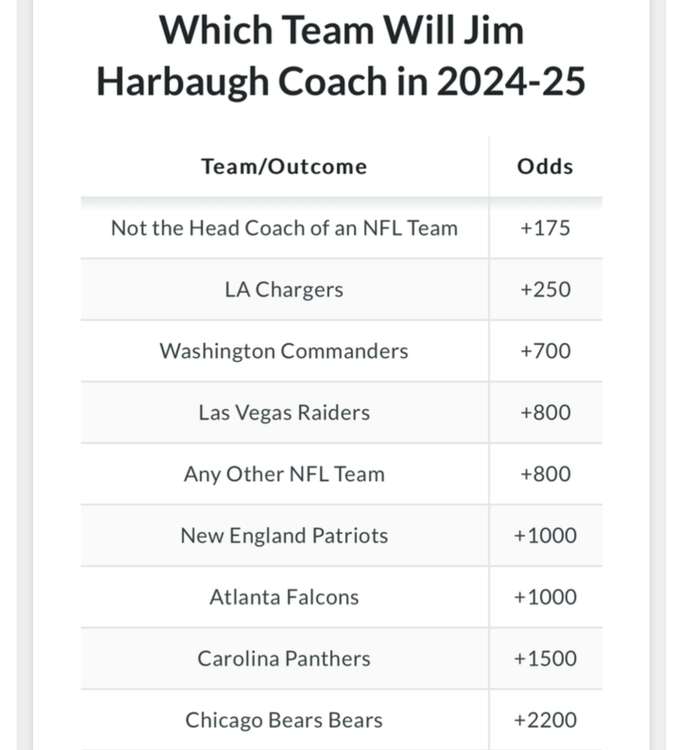
Task: Click the +700 odds value
Action: point(545,351)
